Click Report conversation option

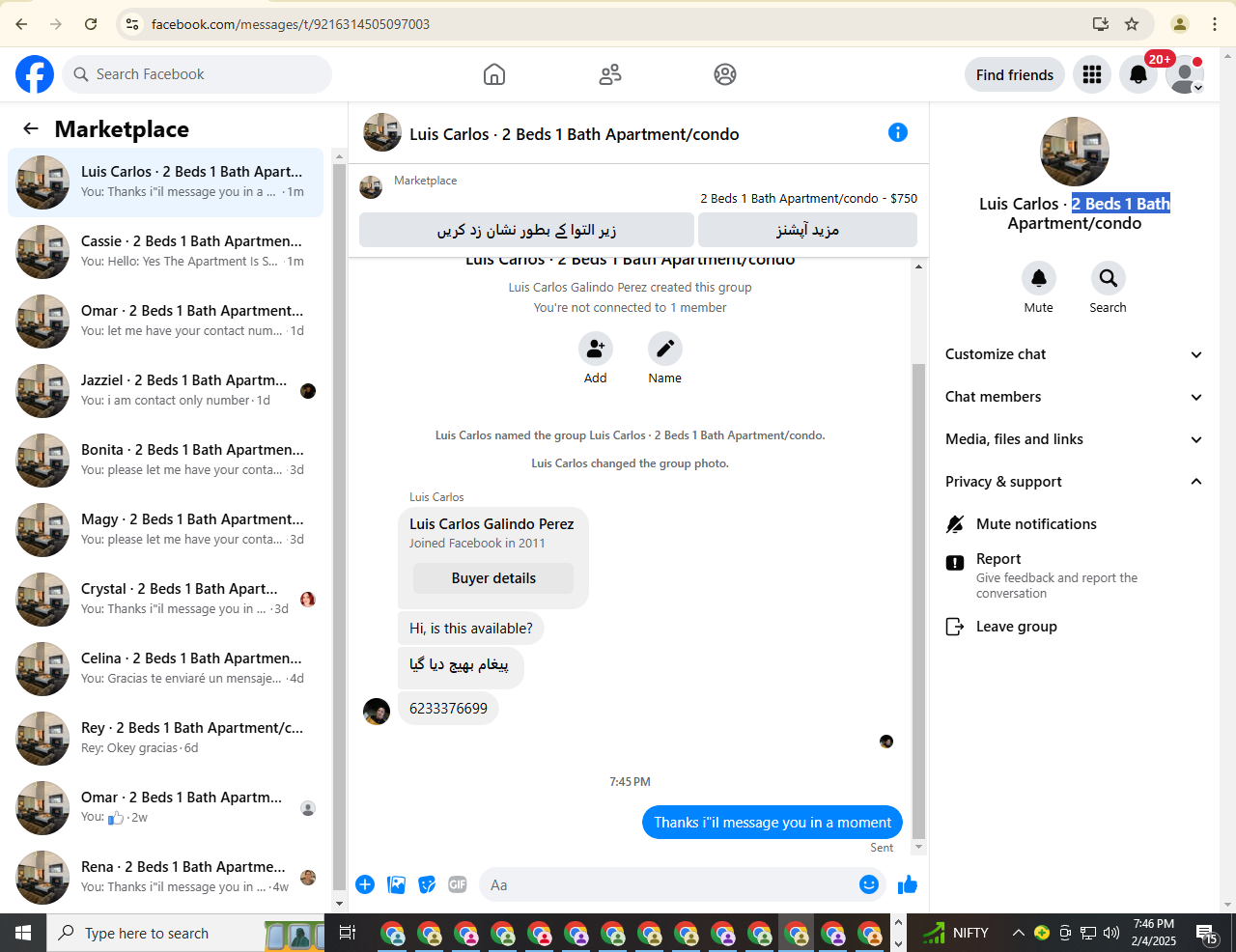click(1075, 575)
